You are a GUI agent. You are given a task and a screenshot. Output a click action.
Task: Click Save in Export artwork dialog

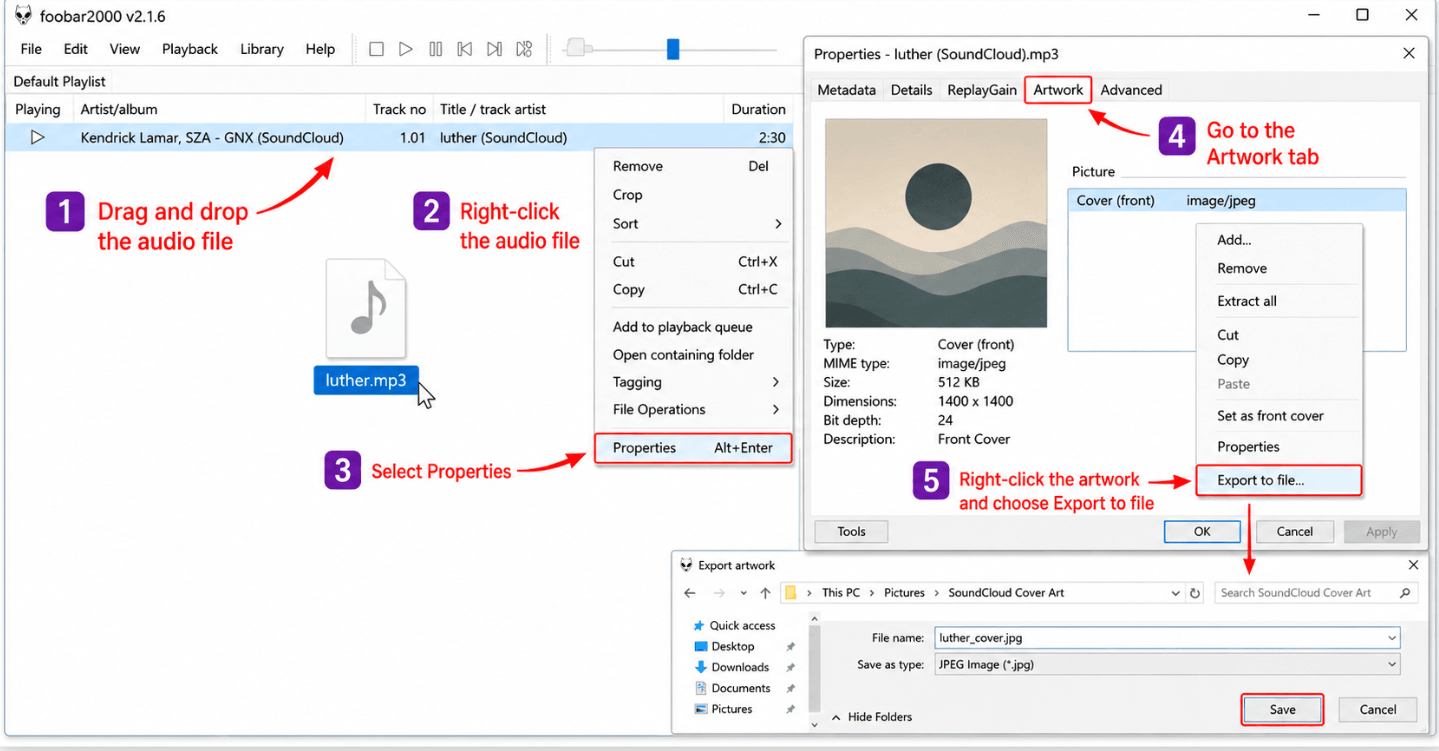click(x=1282, y=710)
